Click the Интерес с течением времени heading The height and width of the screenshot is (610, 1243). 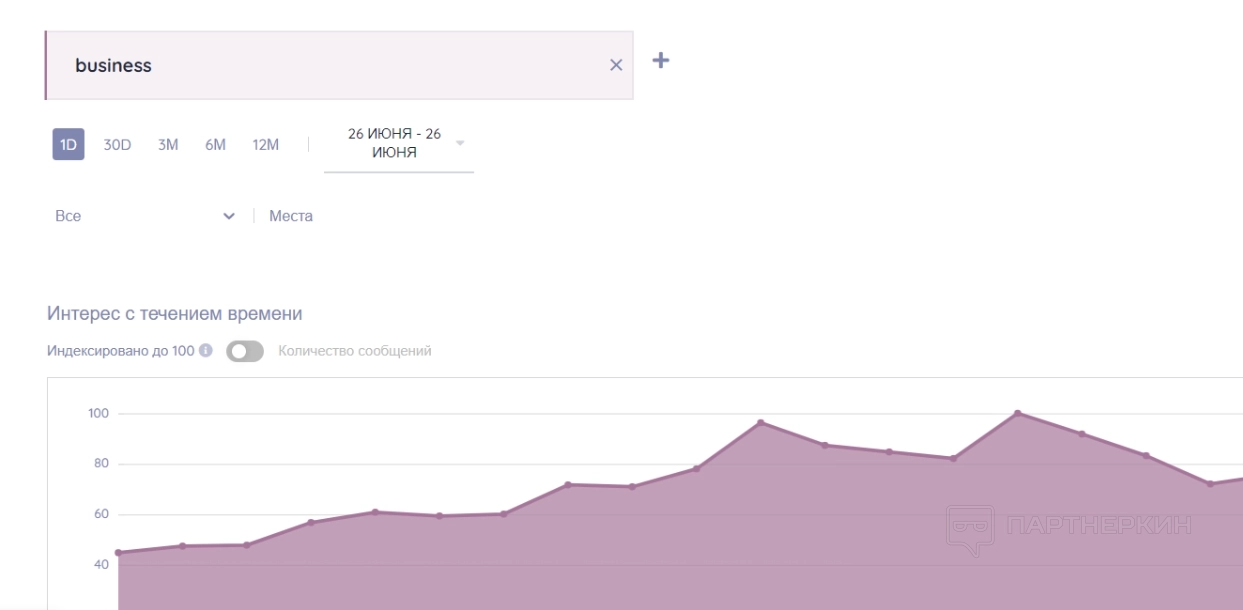175,314
